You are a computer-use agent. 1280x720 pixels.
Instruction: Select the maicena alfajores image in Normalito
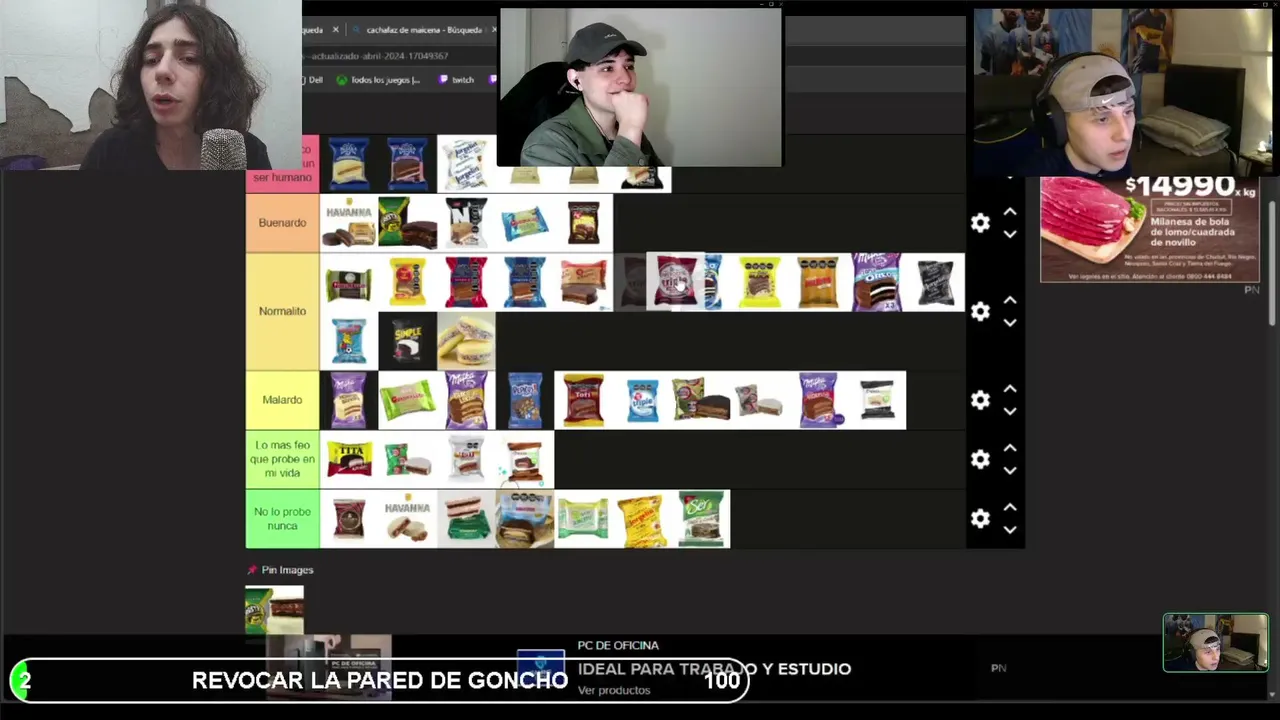click(x=466, y=341)
